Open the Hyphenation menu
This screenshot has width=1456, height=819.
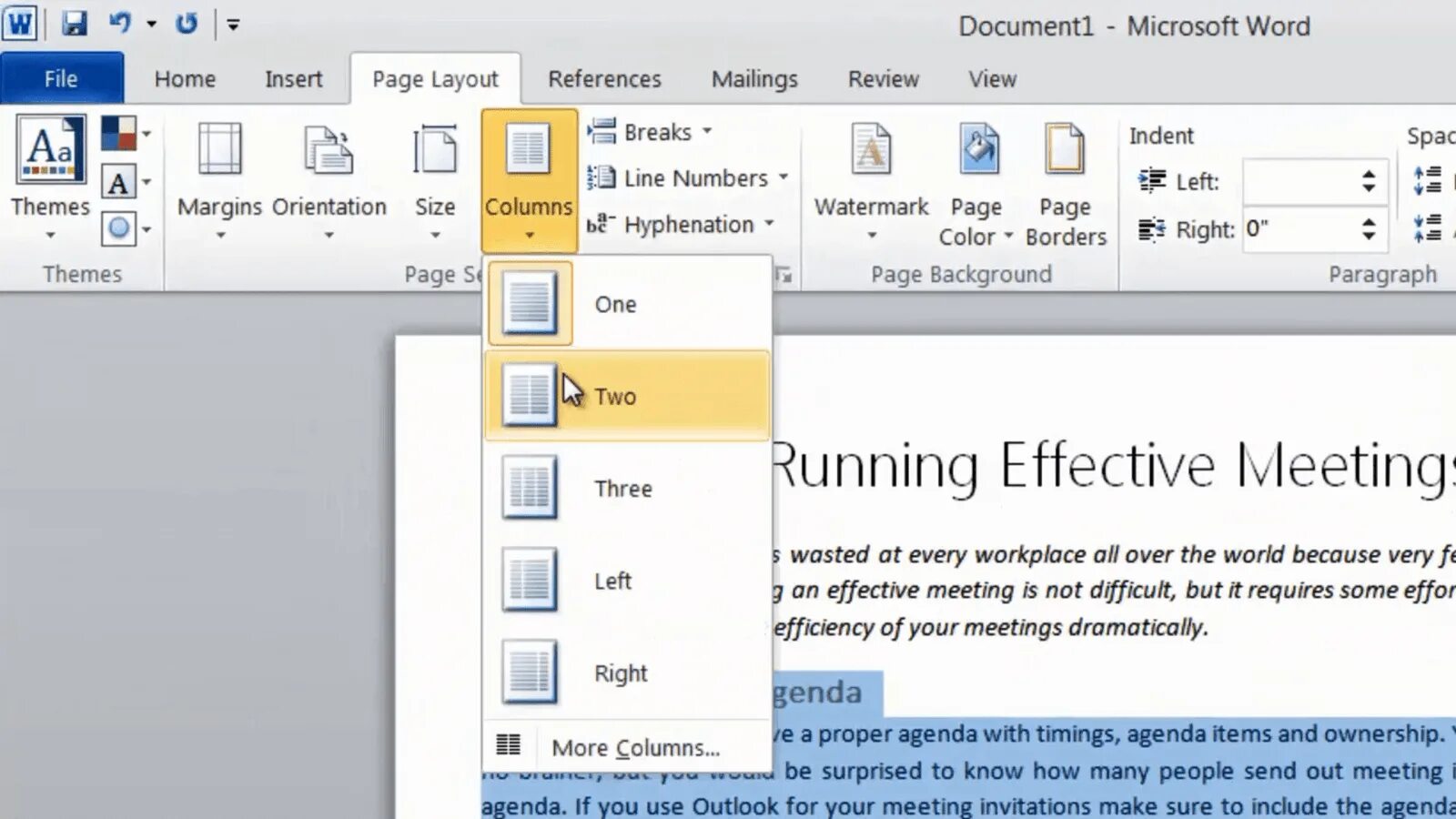(680, 225)
